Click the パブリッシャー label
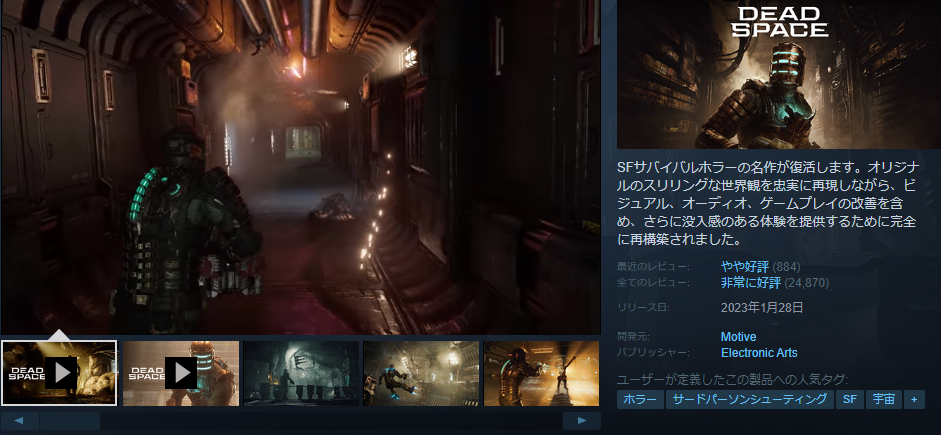The width and height of the screenshot is (941, 435). [x=653, y=353]
